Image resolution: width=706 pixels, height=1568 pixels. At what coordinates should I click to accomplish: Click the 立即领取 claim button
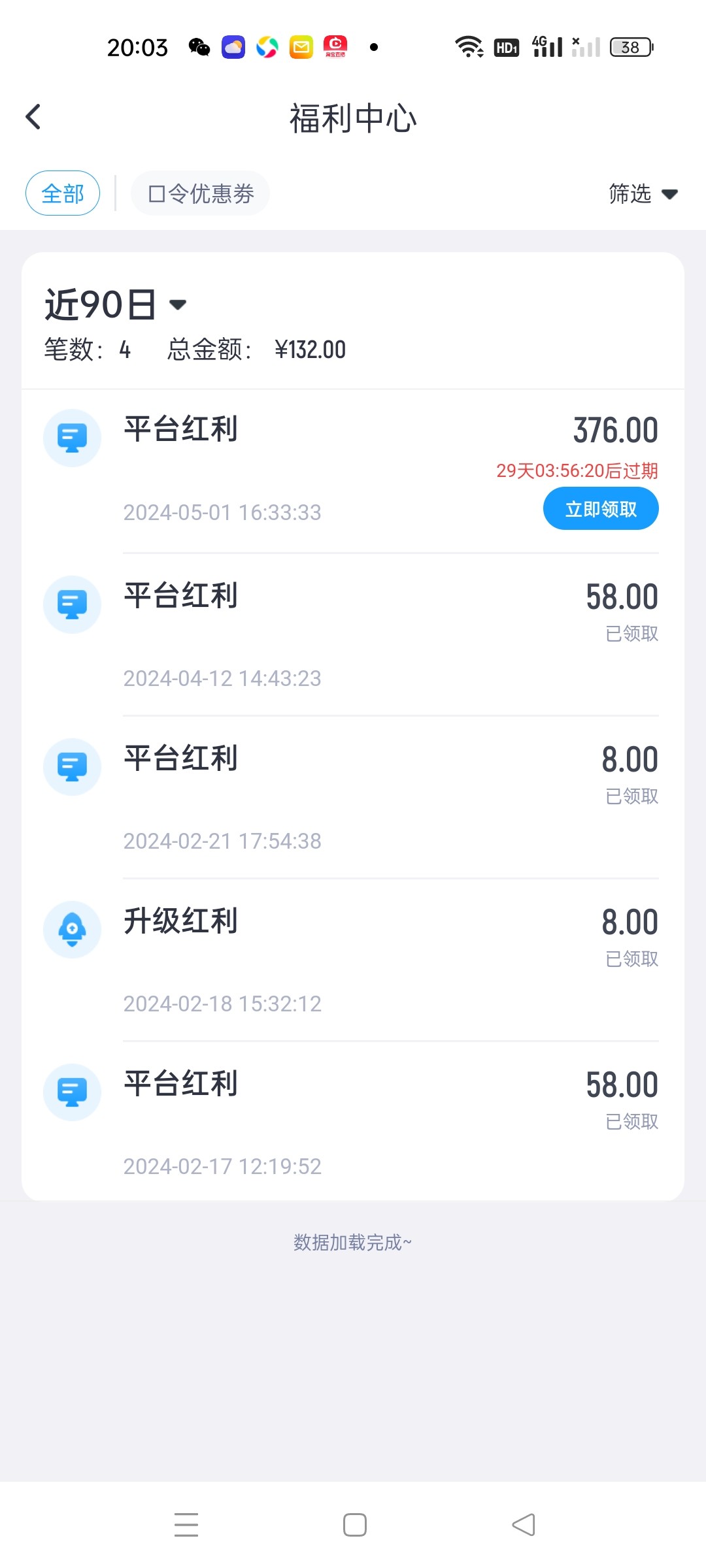coord(601,509)
